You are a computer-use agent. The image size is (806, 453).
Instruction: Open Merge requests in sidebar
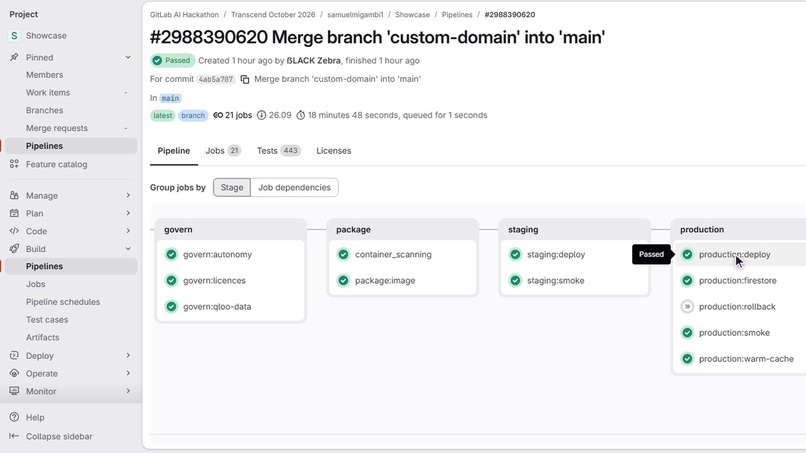pyautogui.click(x=57, y=128)
